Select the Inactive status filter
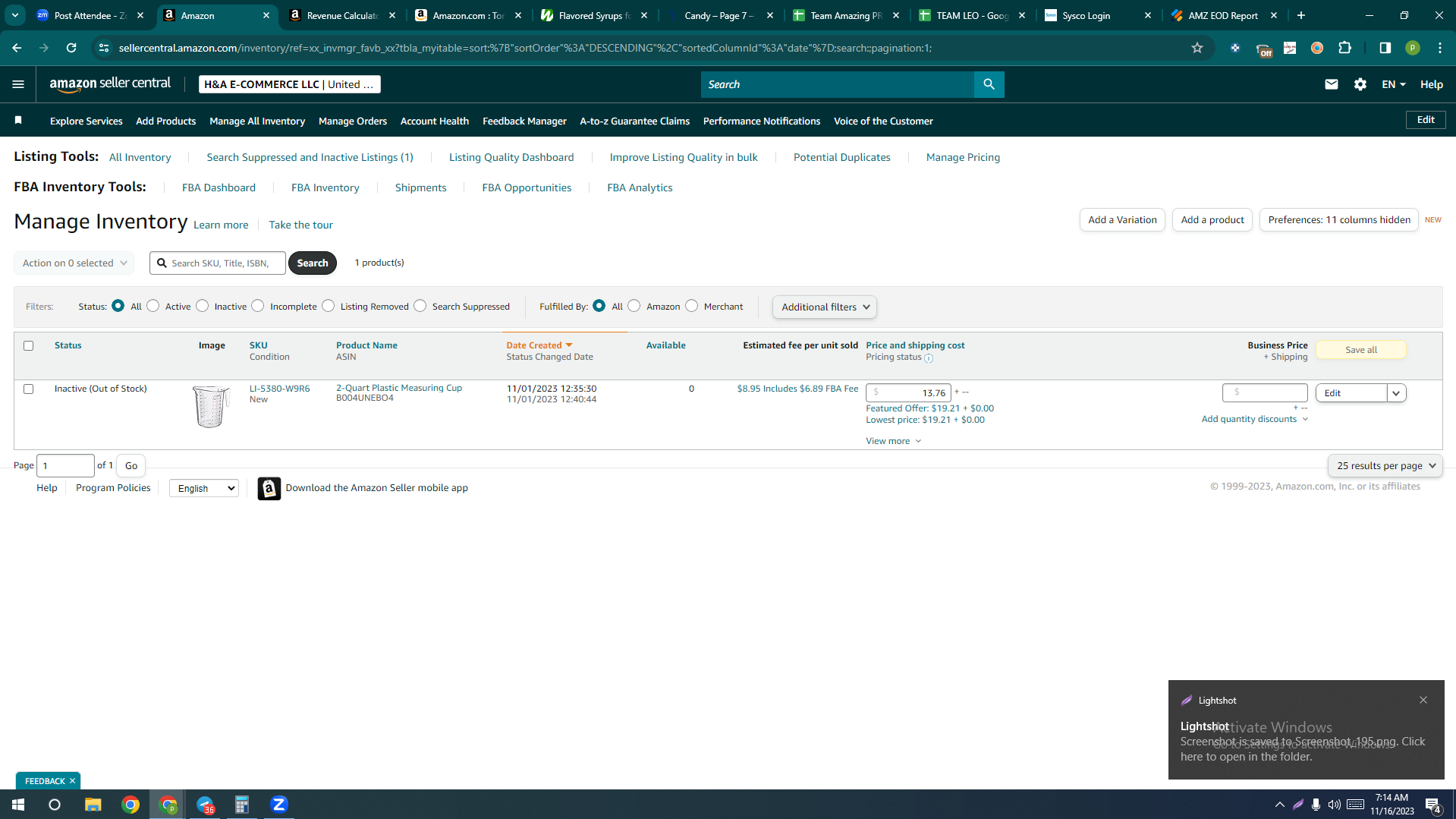This screenshot has height=819, width=1456. click(x=202, y=306)
